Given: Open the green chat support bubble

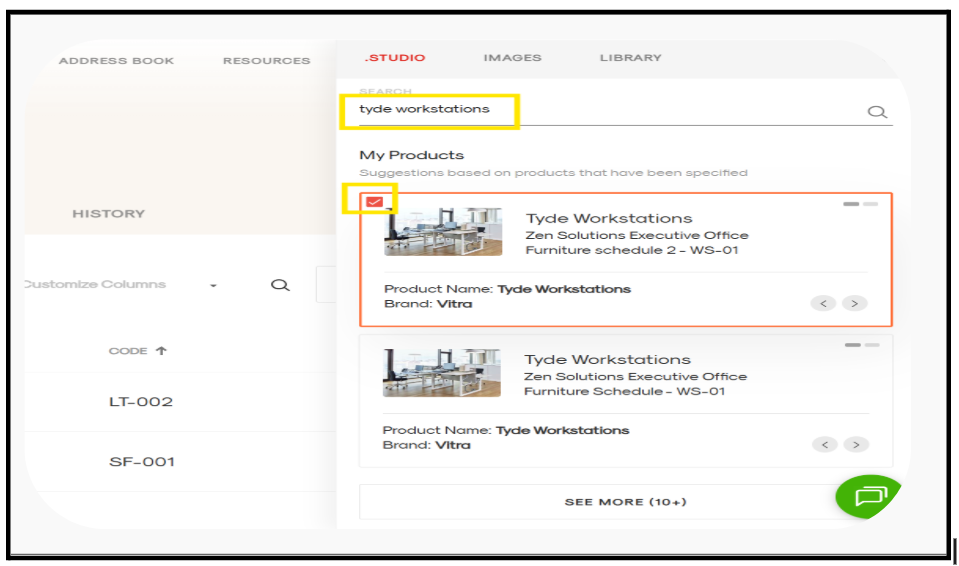Looking at the screenshot, I should coord(870,495).
